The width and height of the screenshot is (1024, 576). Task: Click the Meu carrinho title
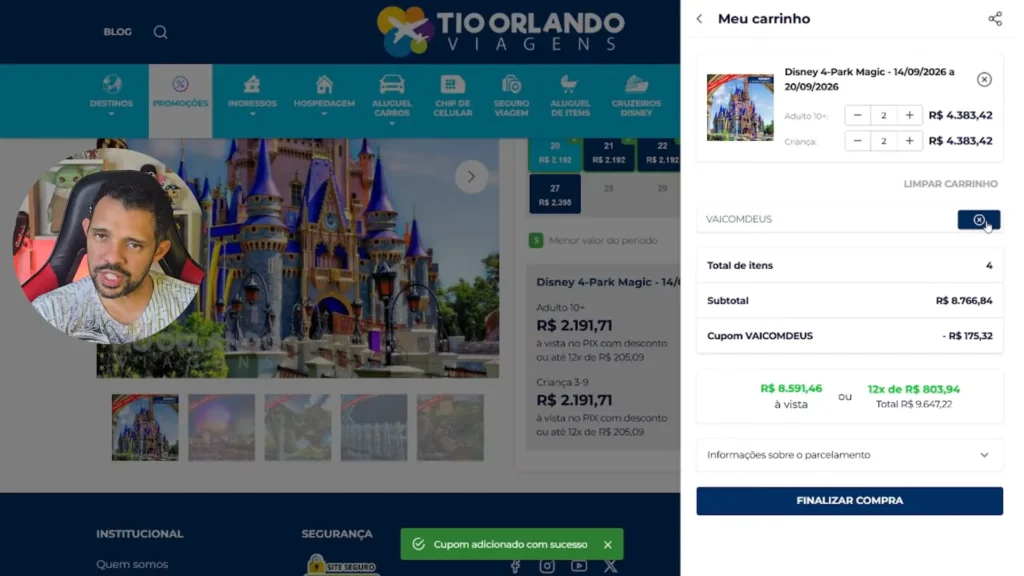(763, 19)
